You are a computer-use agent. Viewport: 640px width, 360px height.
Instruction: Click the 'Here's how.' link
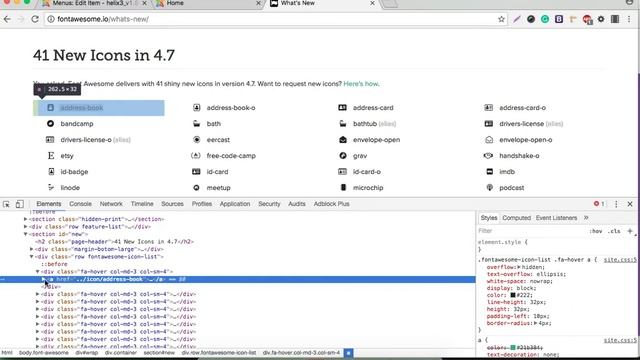361,84
